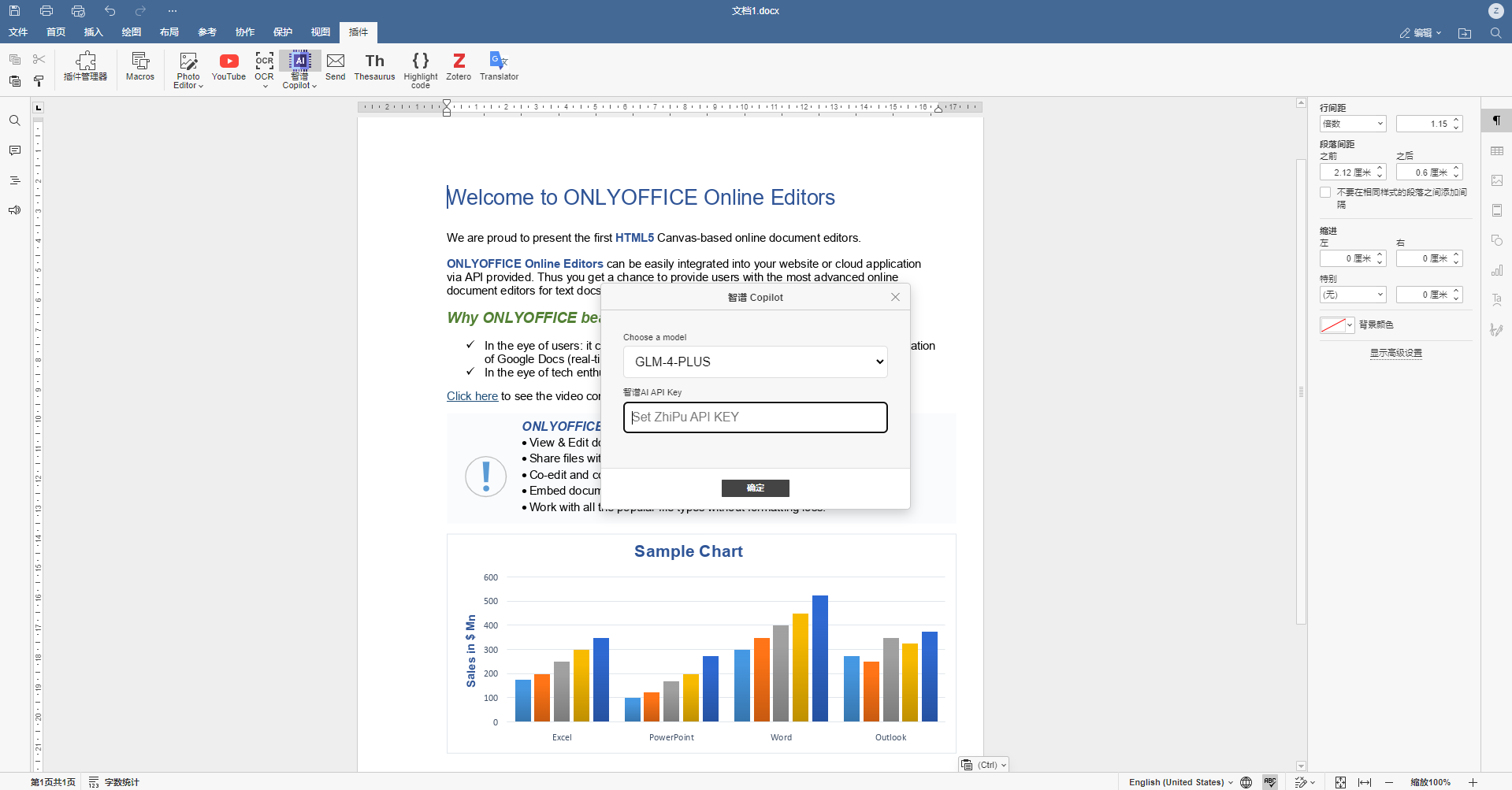Screen dimensions: 1512x790
Task: Open the Send mail plugin
Action: pos(336,67)
